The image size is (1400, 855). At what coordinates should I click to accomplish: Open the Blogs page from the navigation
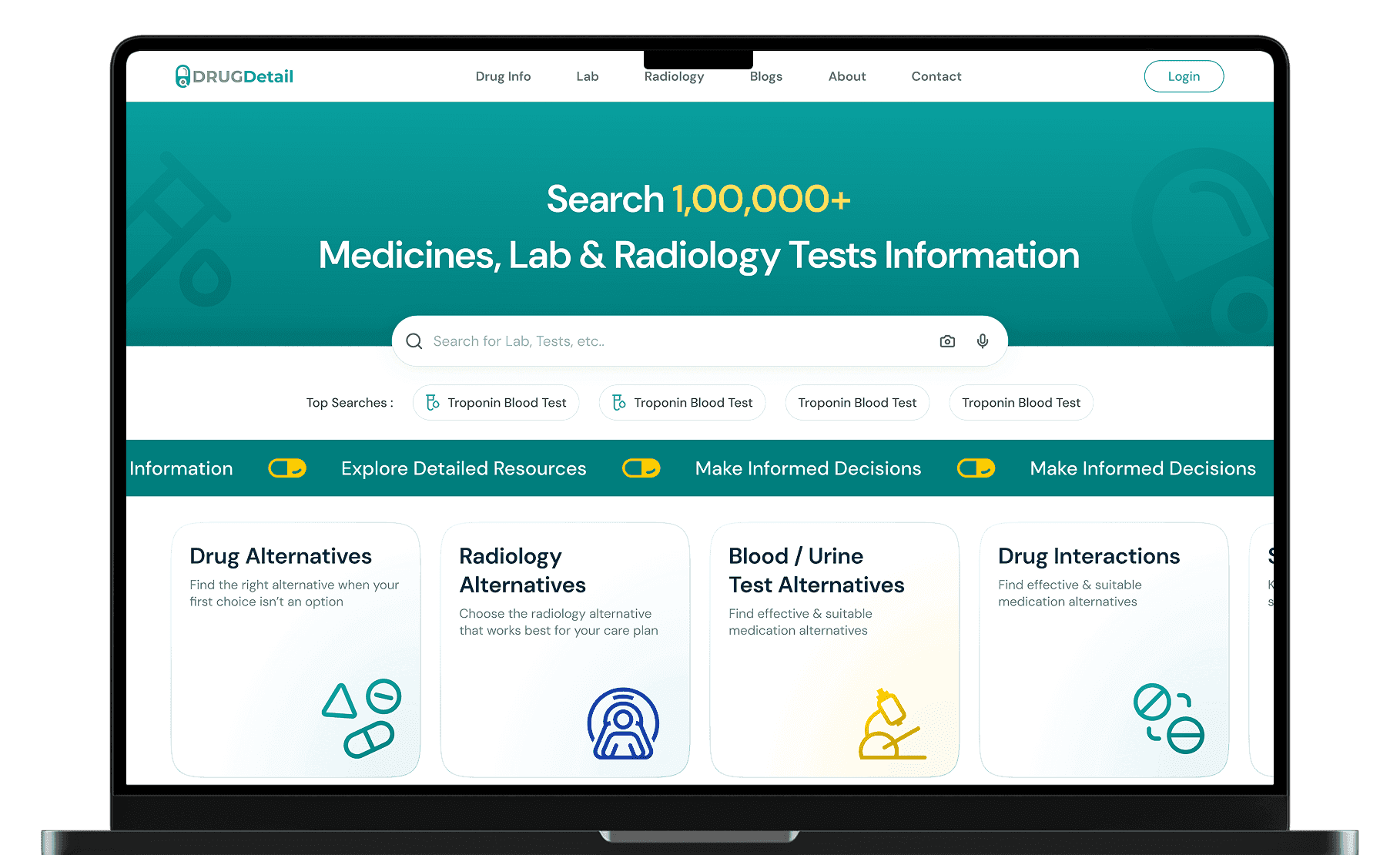[765, 76]
